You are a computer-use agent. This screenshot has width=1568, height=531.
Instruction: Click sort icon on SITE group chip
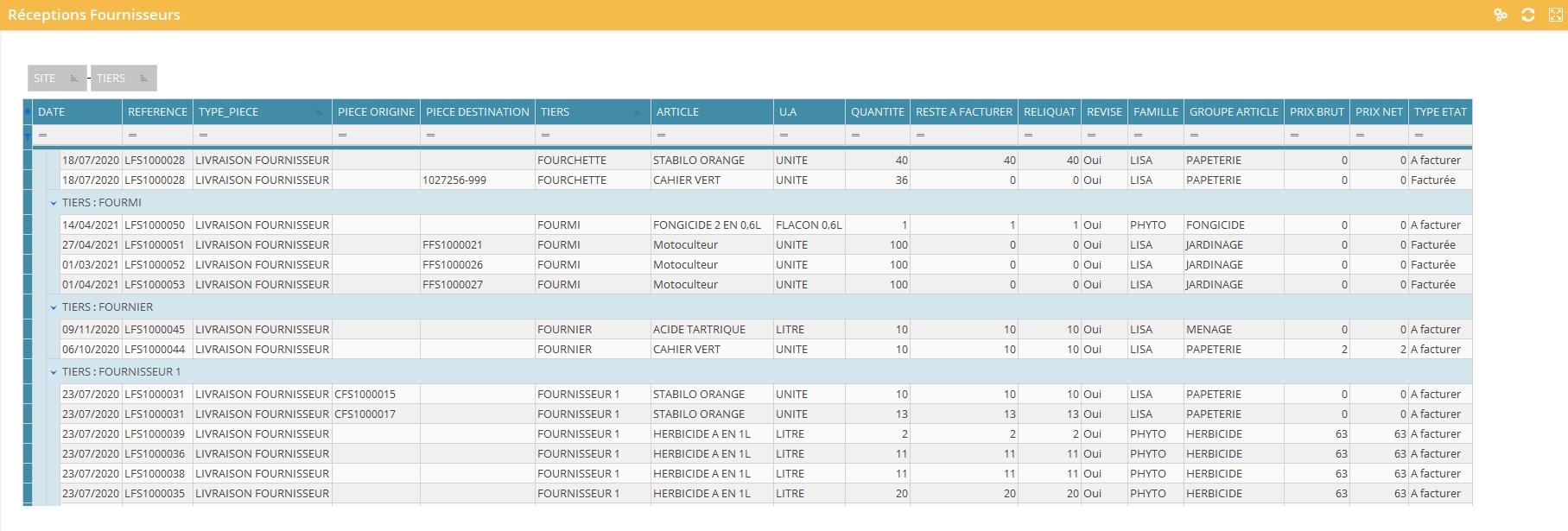coord(73,79)
